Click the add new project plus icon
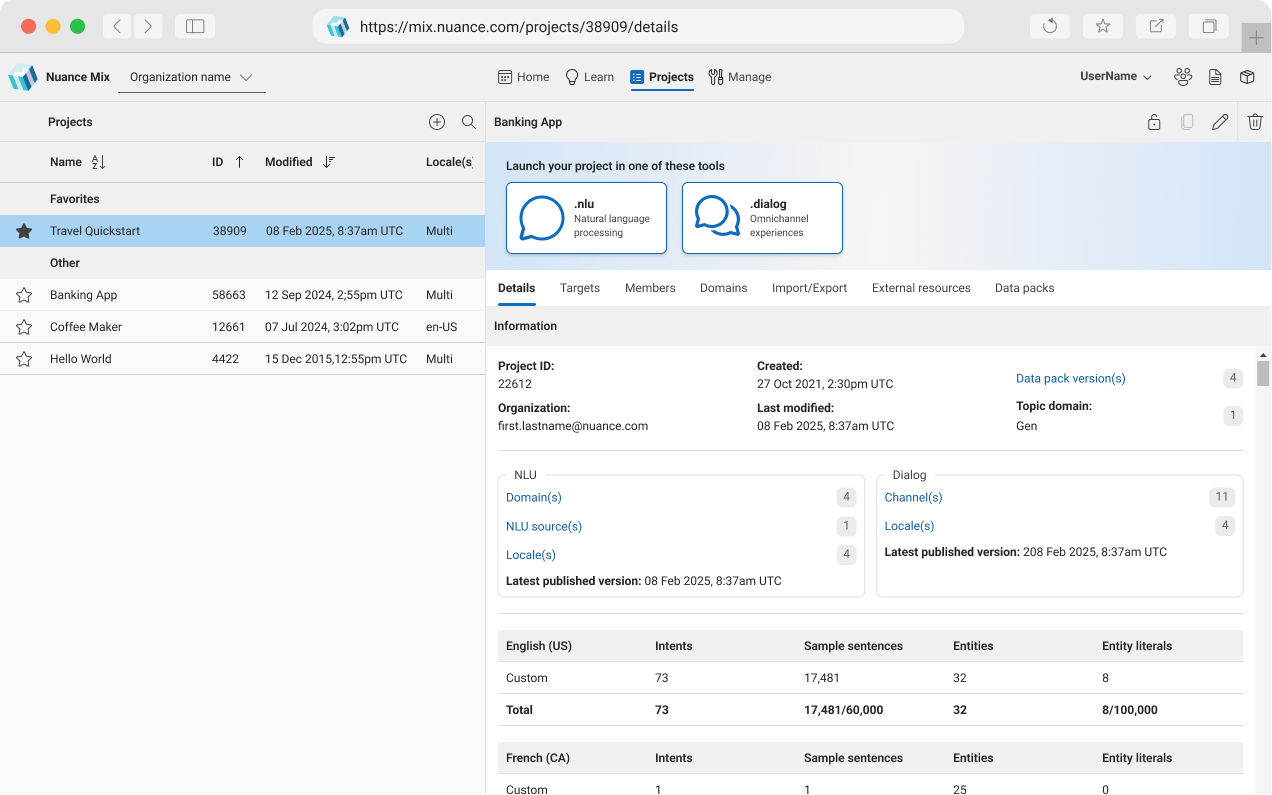 click(x=437, y=122)
